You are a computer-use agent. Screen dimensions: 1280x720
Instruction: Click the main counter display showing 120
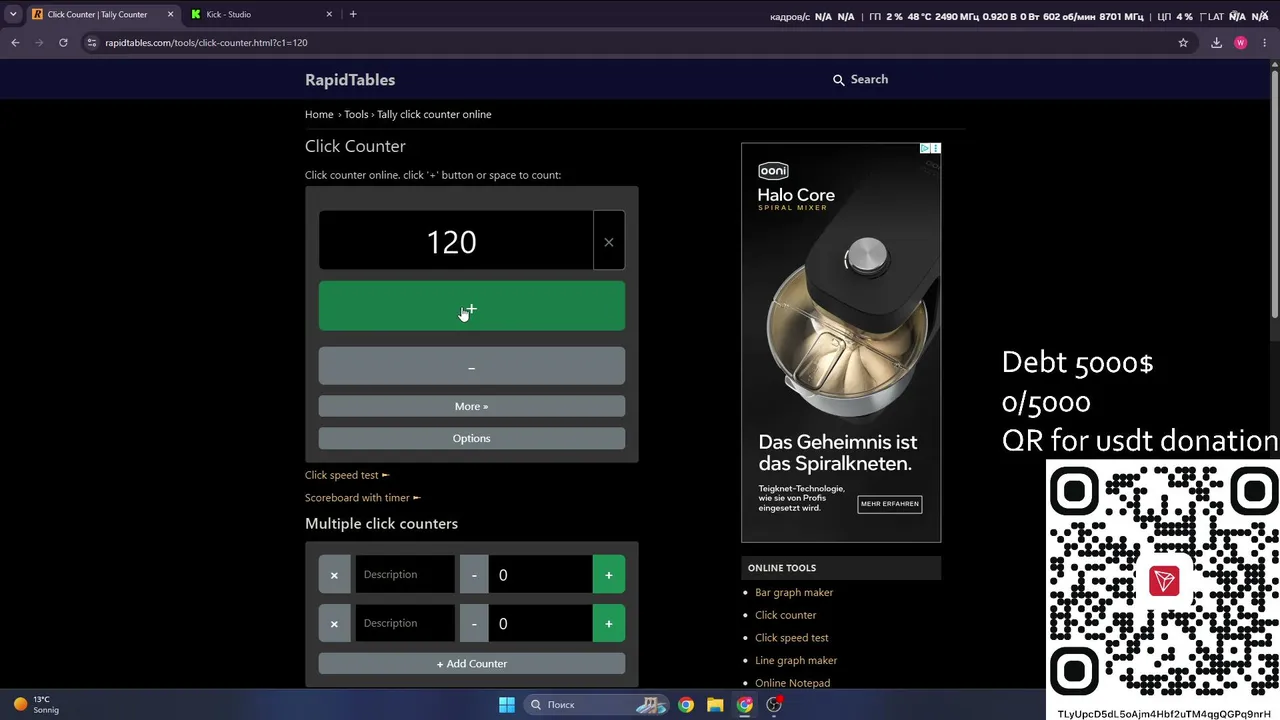click(x=456, y=241)
